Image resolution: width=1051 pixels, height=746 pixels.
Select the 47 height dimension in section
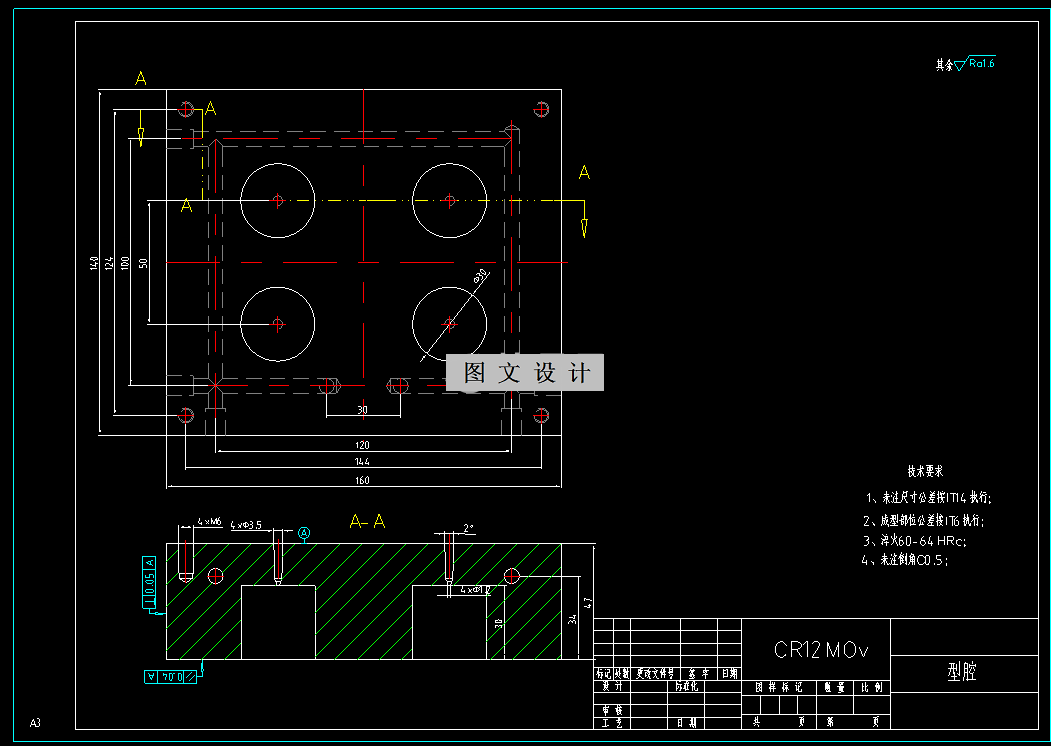589,603
